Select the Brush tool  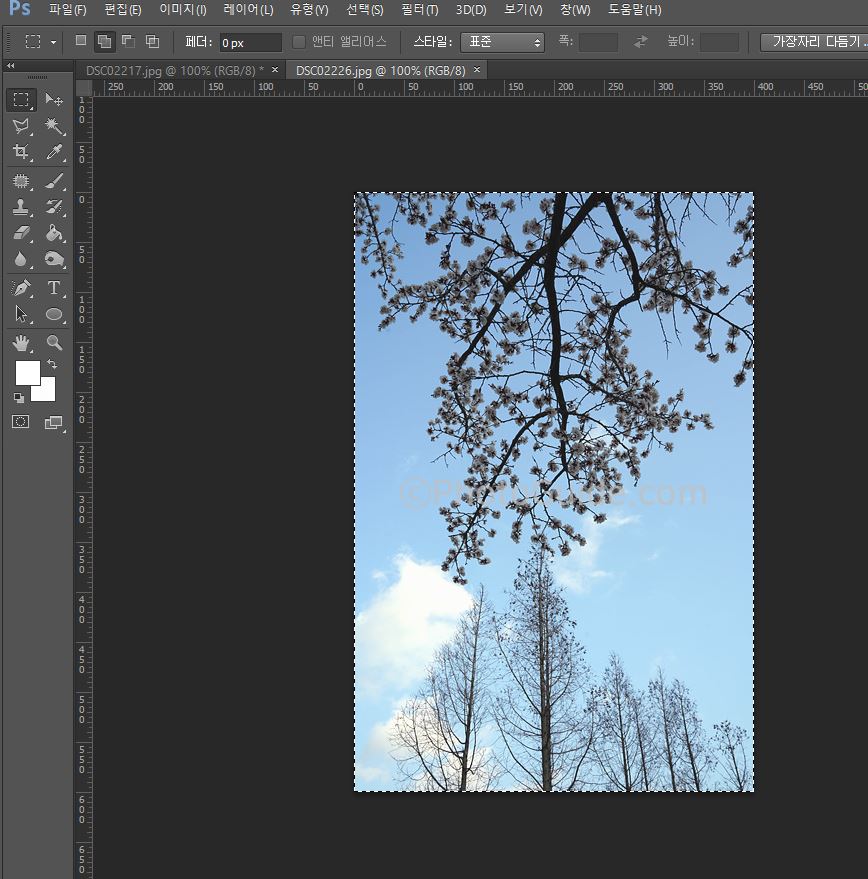click(54, 181)
